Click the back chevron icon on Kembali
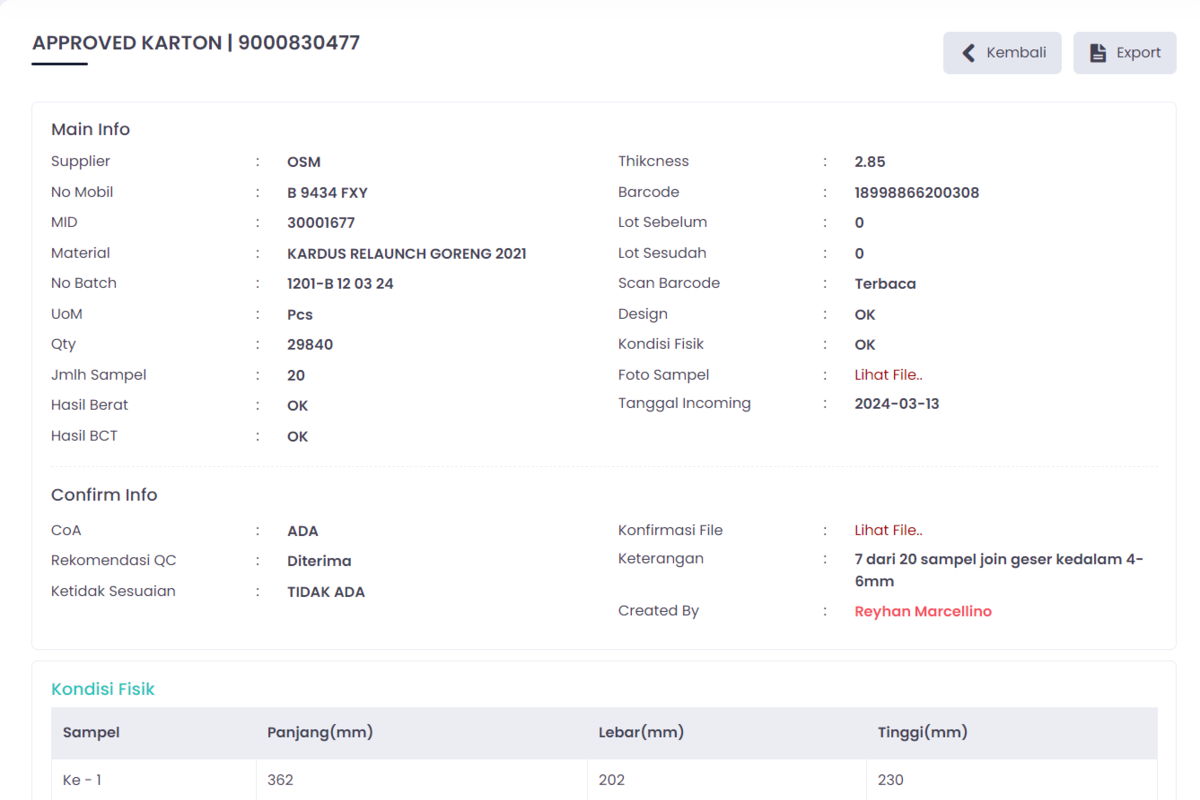Viewport: 1200px width, 800px height. (968, 53)
